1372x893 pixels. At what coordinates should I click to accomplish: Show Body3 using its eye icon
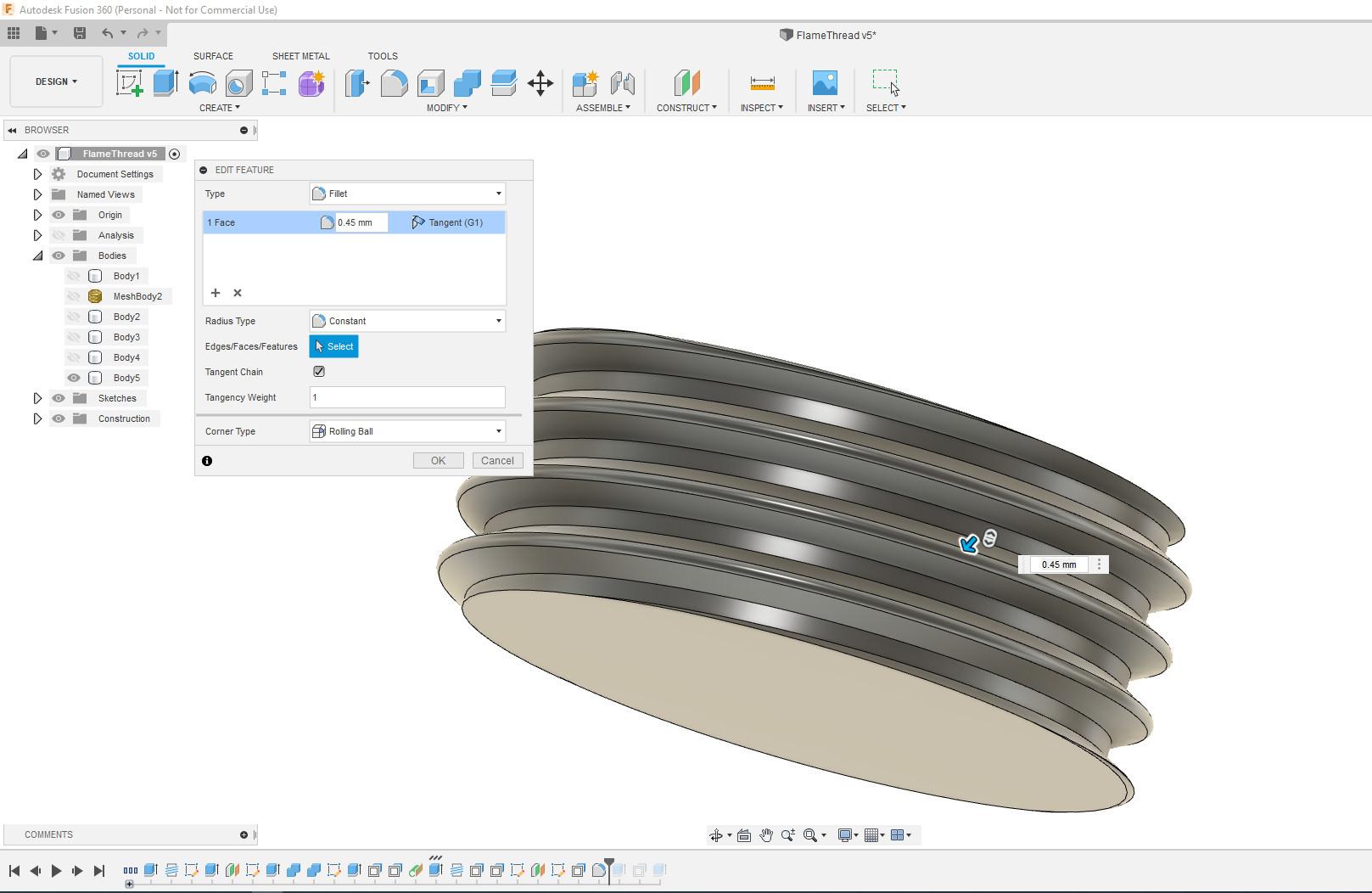point(74,337)
